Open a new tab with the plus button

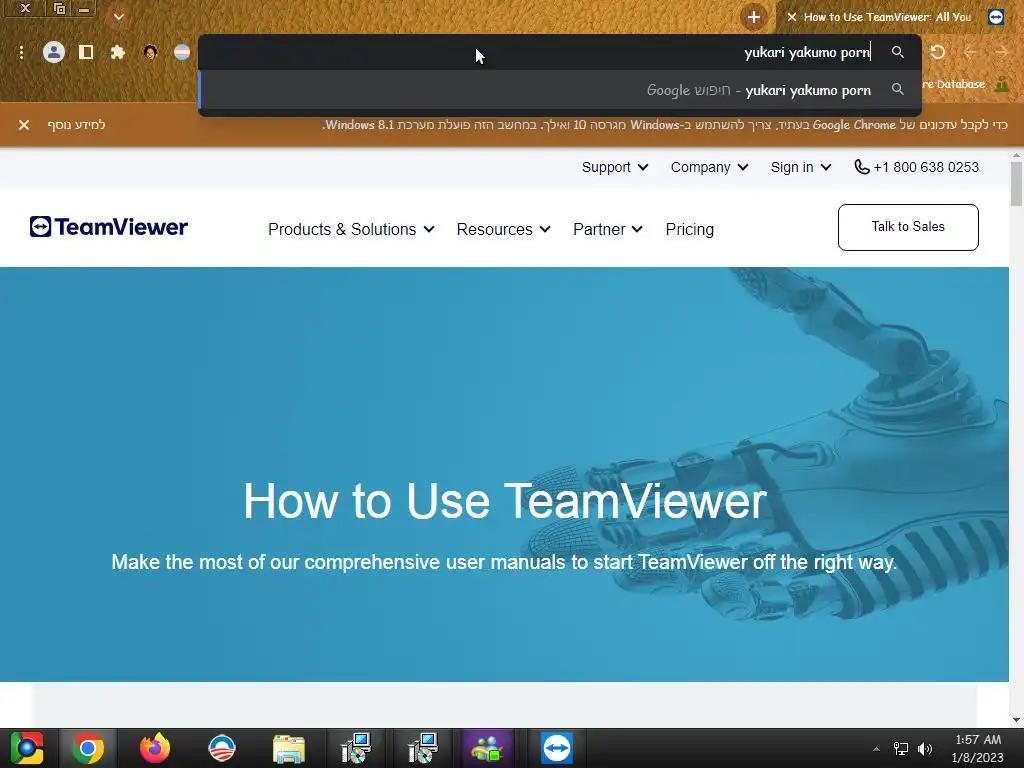(x=754, y=17)
